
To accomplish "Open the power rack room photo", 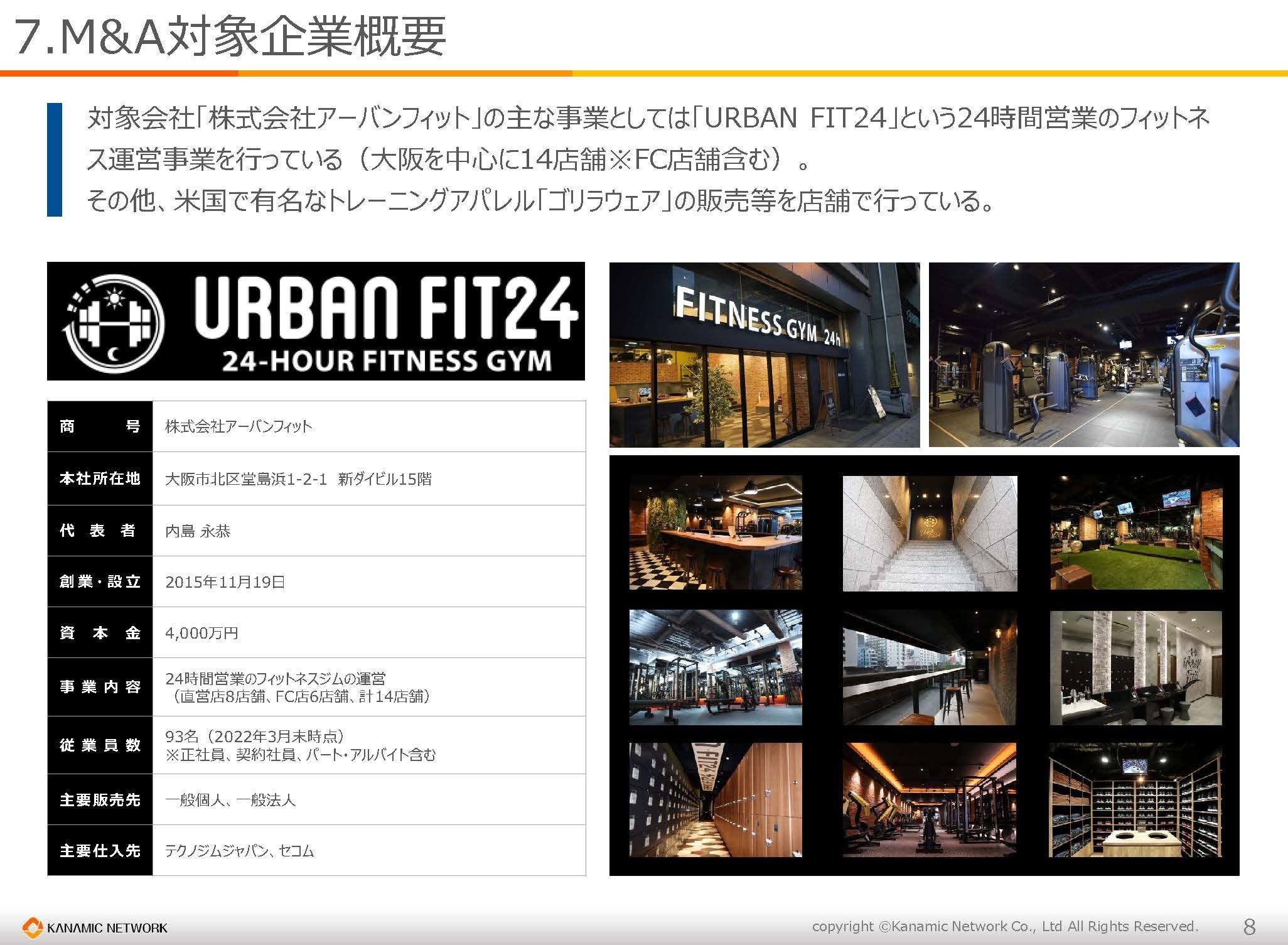I will click(716, 667).
